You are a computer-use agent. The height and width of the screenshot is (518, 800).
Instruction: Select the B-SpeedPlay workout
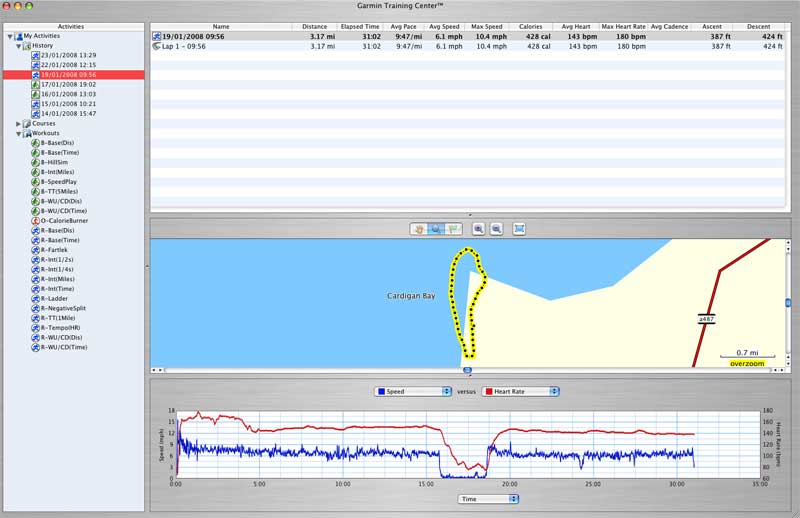(x=59, y=182)
